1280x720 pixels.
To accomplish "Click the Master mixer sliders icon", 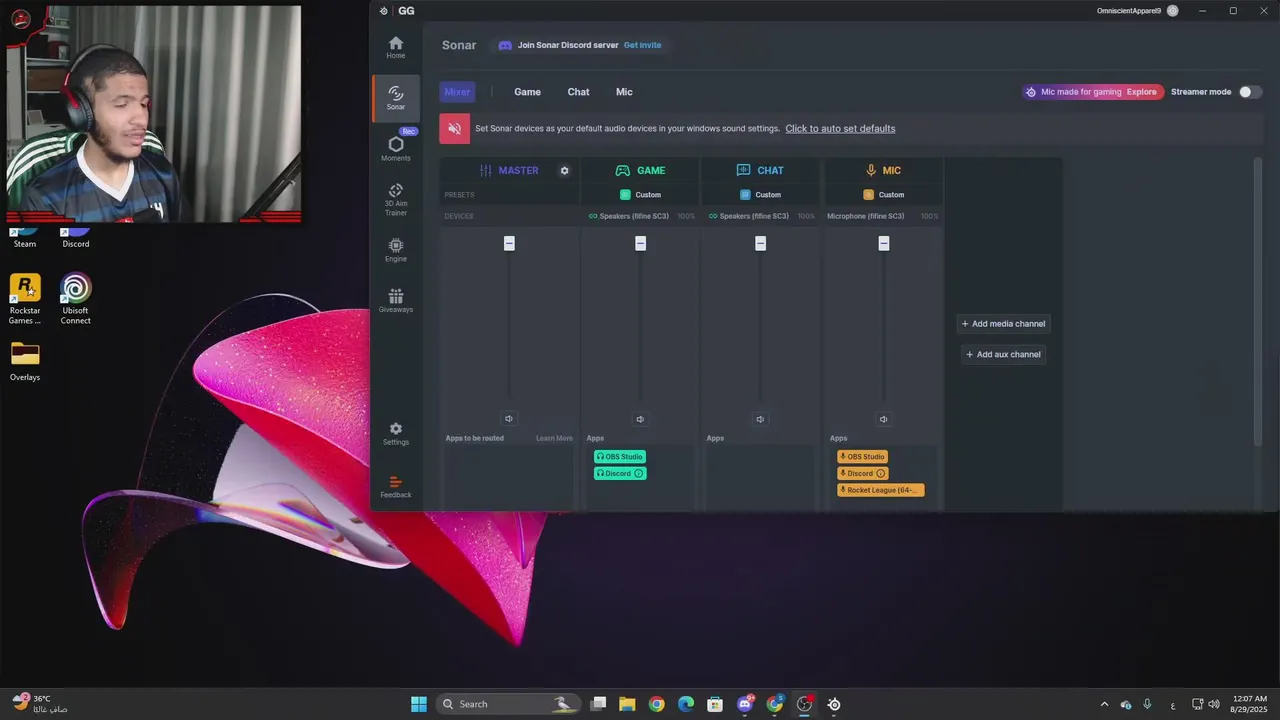I will pyautogui.click(x=486, y=171).
